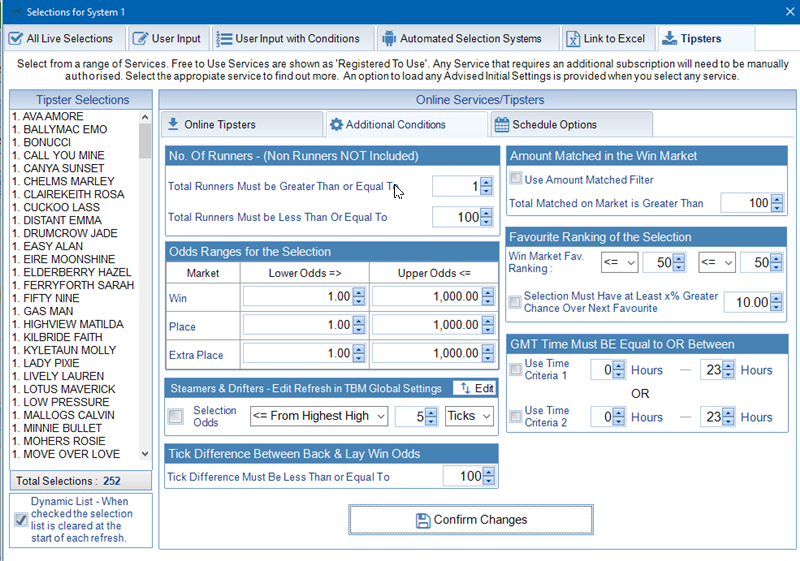Image resolution: width=800 pixels, height=561 pixels.
Task: Click the list icon on User Input with Conditions tab
Action: [x=224, y=39]
